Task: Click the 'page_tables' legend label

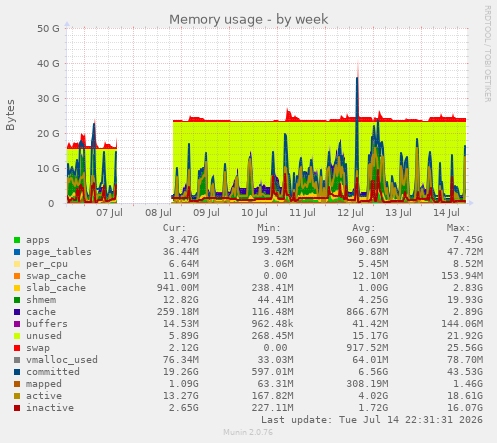Action: tap(59, 252)
